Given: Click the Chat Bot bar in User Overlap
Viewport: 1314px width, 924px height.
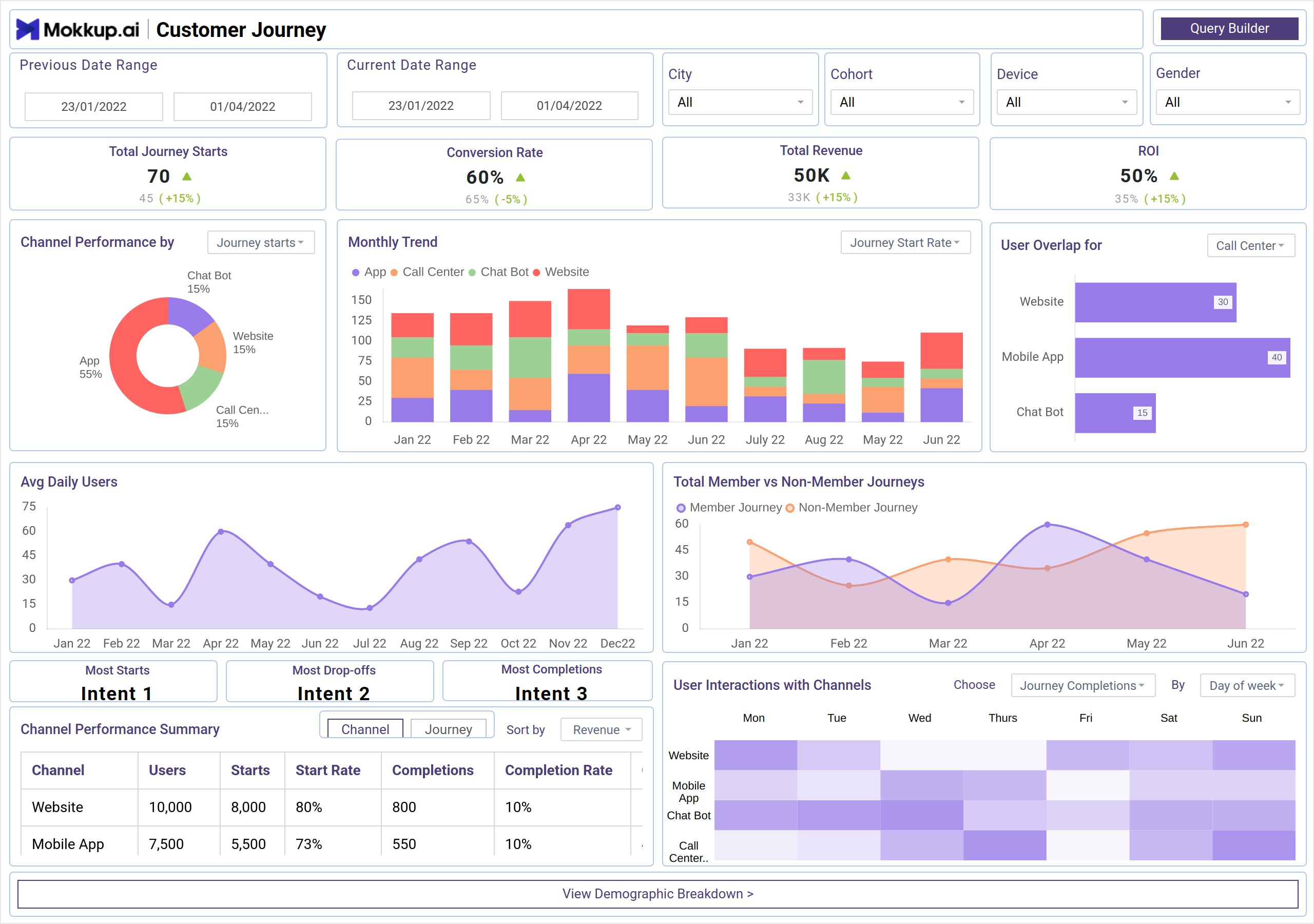Looking at the screenshot, I should [1115, 413].
